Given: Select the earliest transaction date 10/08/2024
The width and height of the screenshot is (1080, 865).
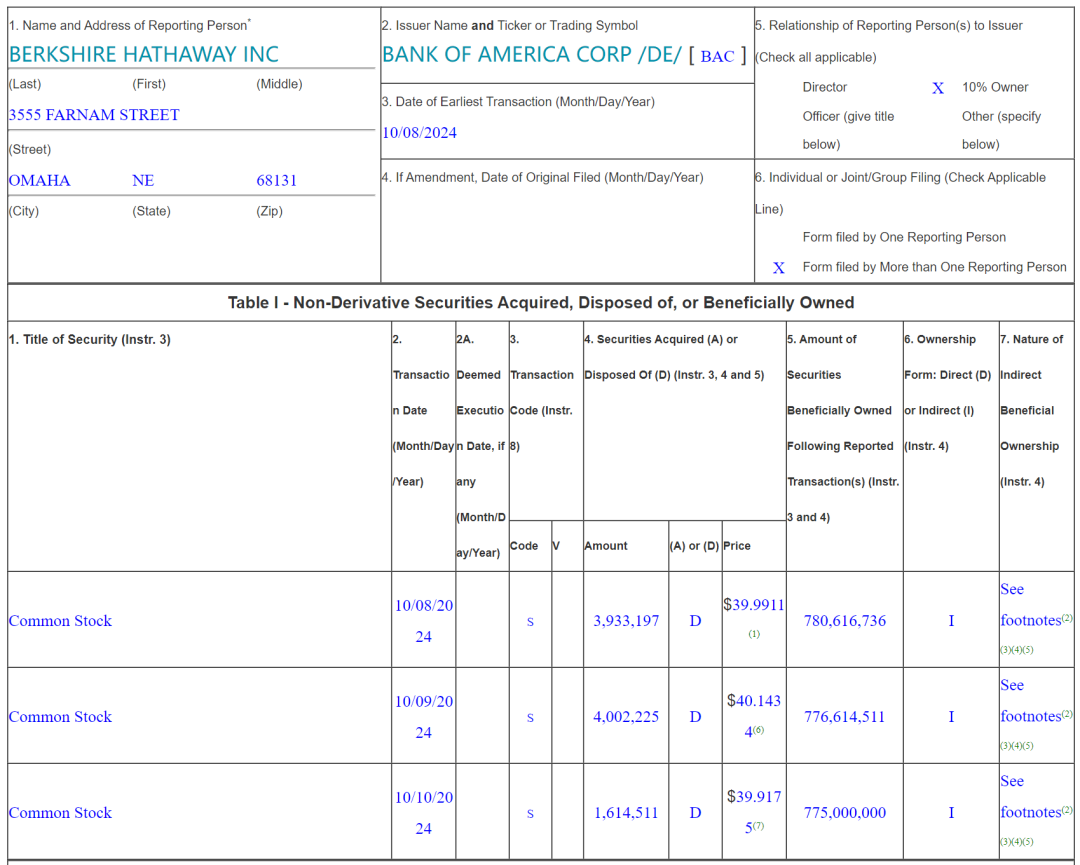Looking at the screenshot, I should click(x=419, y=133).
